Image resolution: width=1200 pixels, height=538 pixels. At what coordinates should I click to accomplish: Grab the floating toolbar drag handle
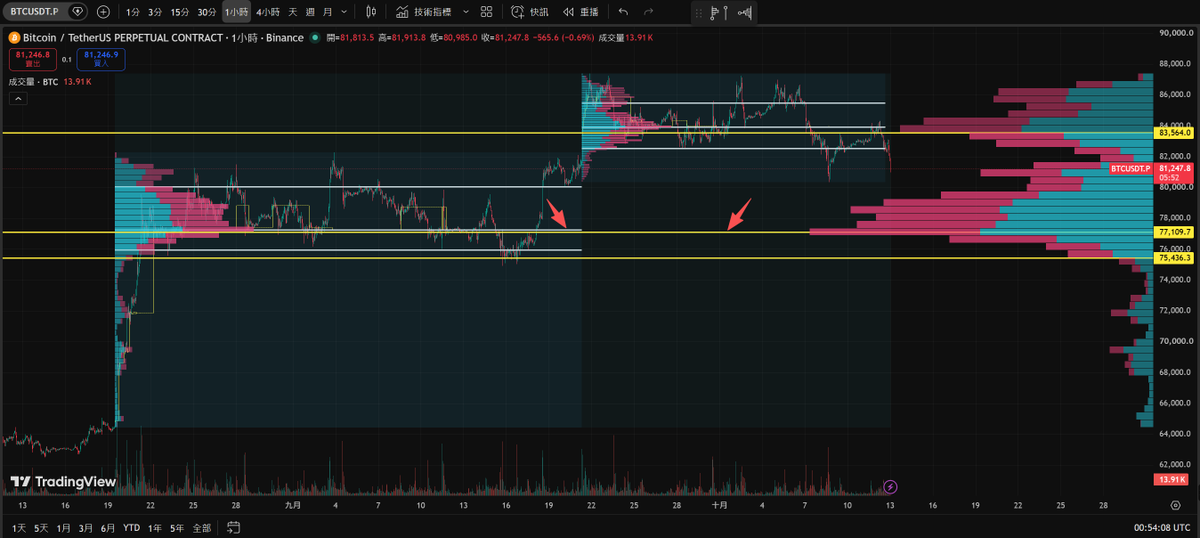[x=701, y=13]
